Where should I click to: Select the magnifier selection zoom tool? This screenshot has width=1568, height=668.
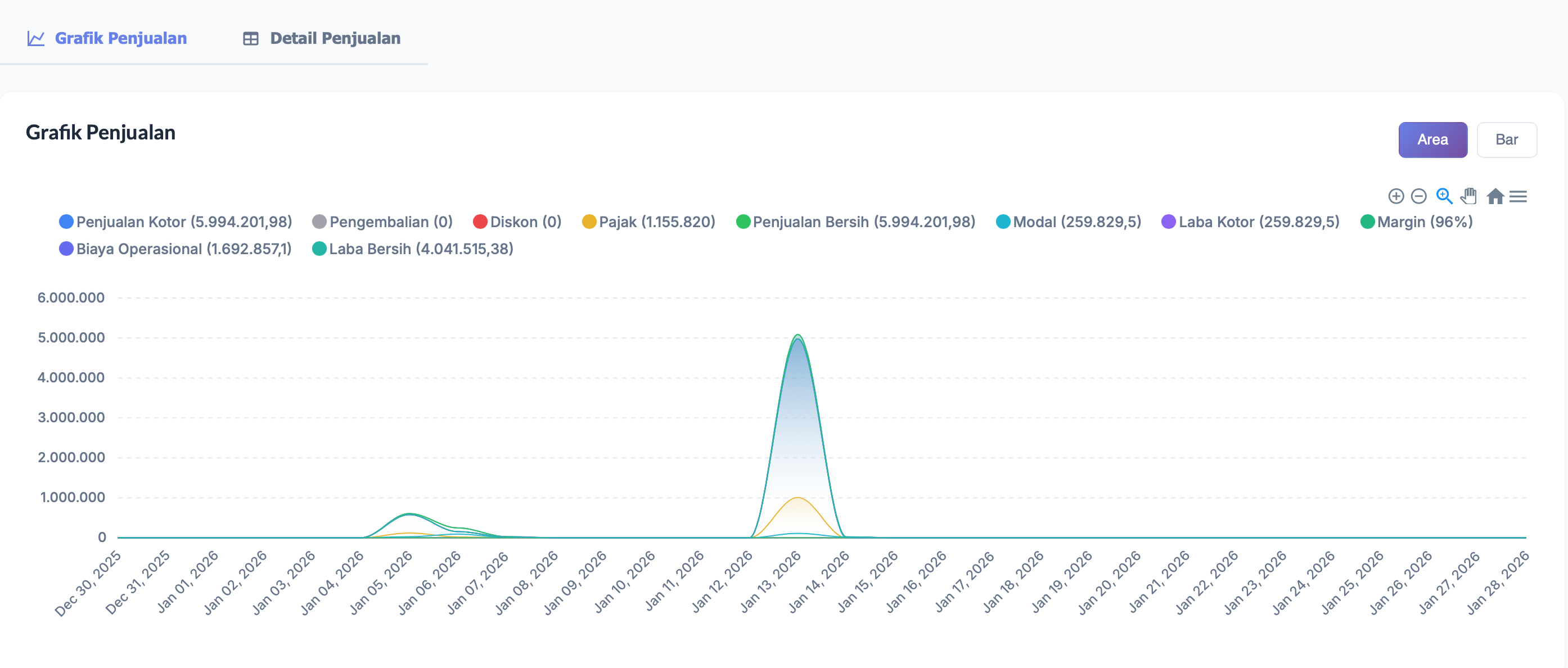coord(1444,196)
